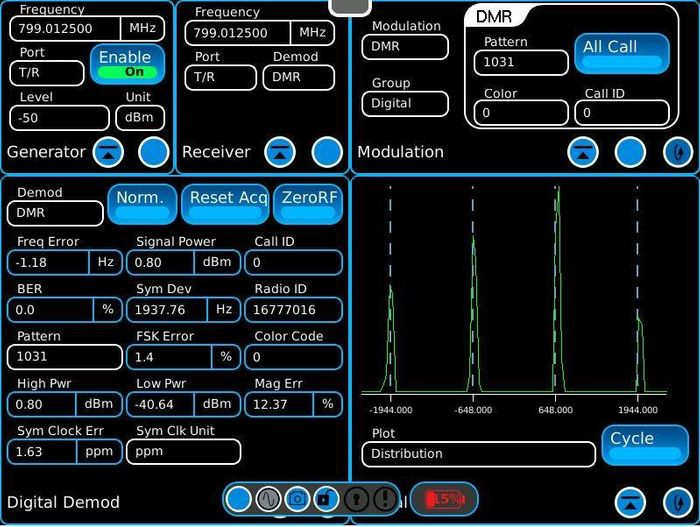Click the open padlock icon

(x=326, y=499)
